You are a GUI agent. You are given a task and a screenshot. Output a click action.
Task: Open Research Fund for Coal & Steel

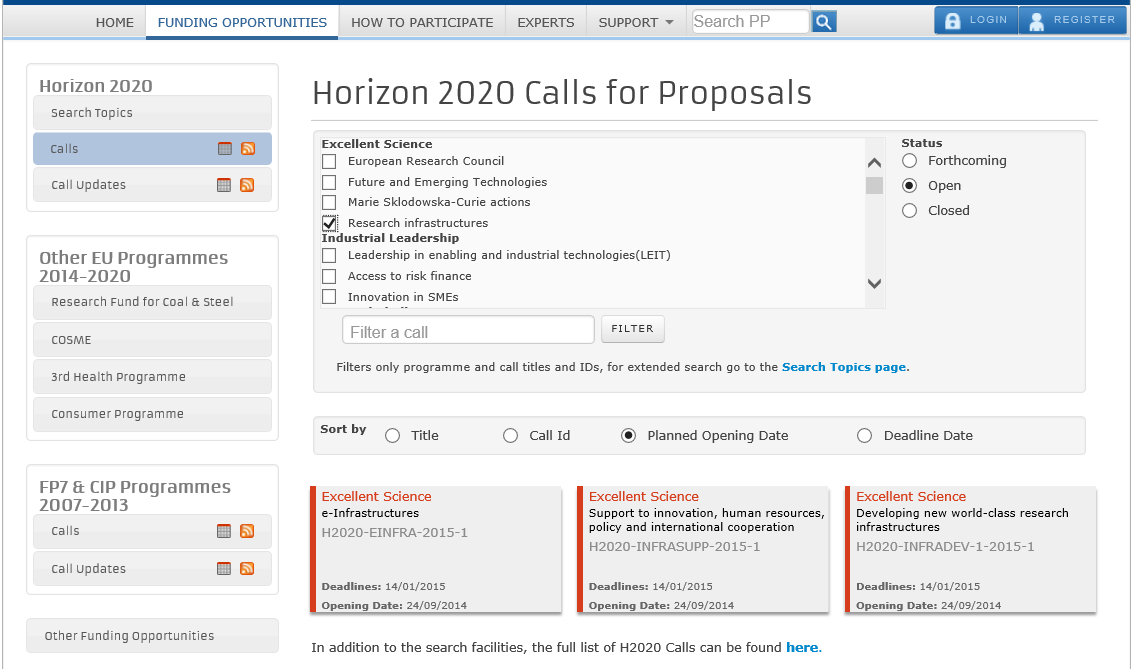pos(152,302)
